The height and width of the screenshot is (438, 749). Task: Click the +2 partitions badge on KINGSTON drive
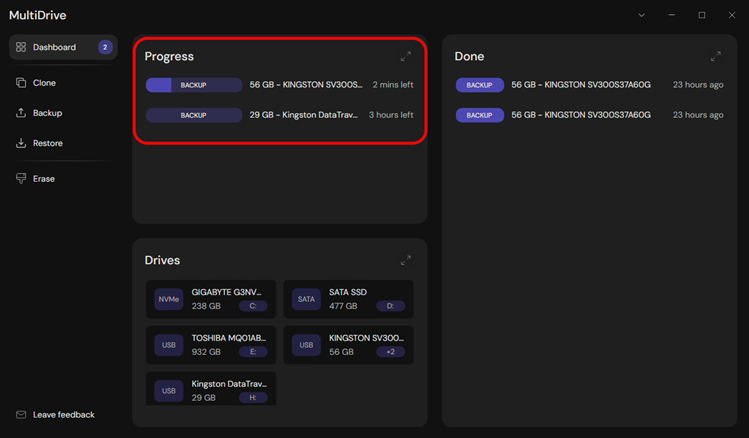click(x=390, y=352)
